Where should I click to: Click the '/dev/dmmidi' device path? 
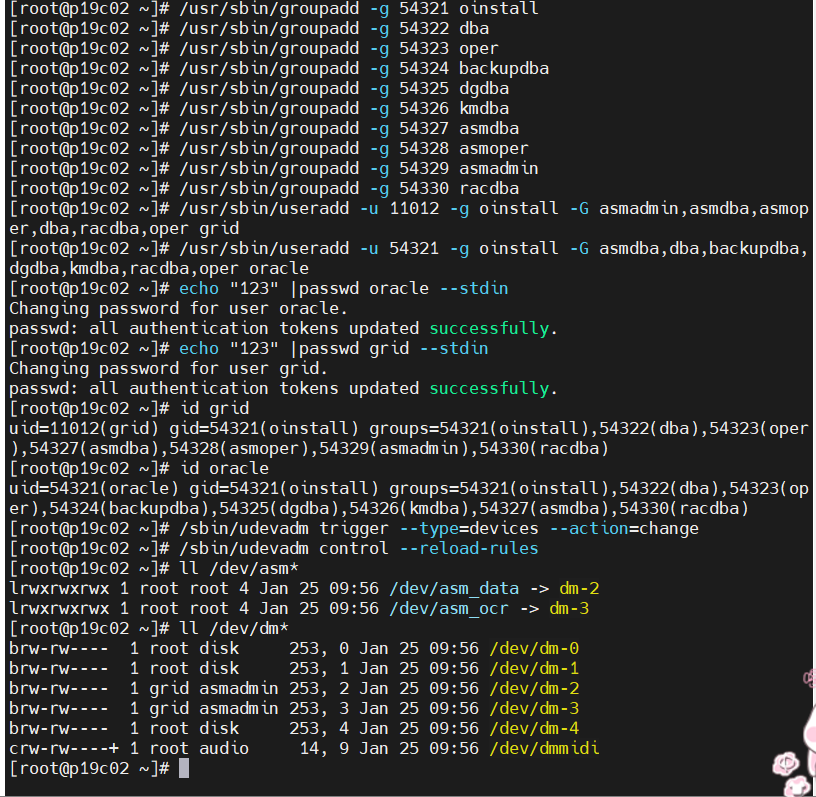[x=544, y=749]
